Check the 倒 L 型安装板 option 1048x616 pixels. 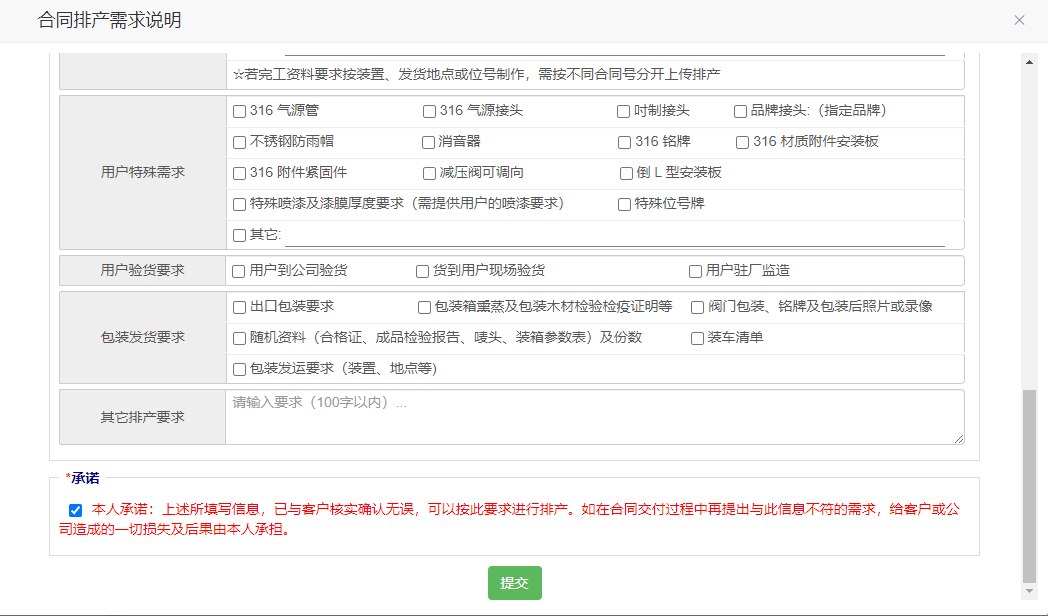(626, 173)
